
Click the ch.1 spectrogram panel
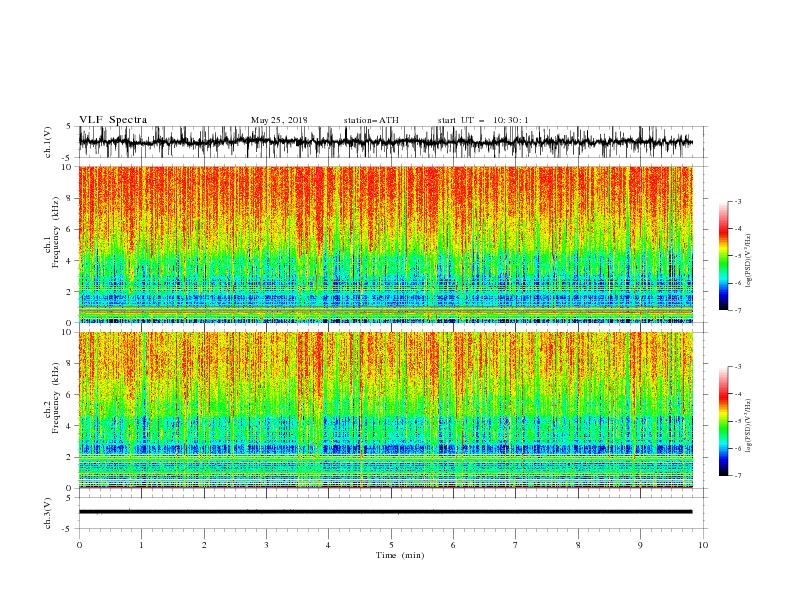tap(386, 244)
